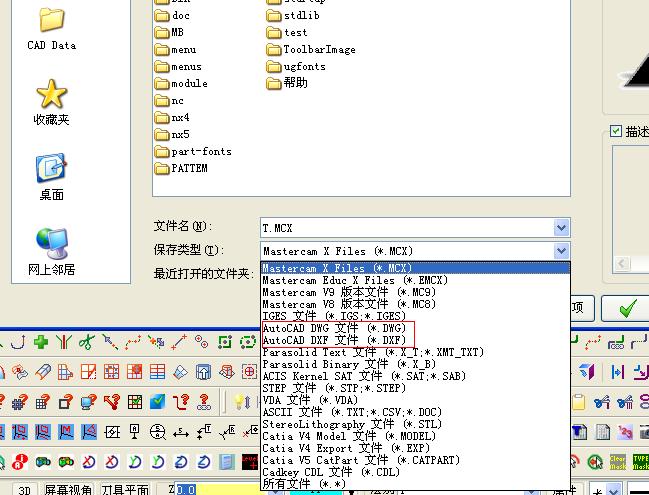The image size is (649, 495).
Task: Choose Mastercam V9 版本文件 (*.MC9)
Action: [415, 292]
